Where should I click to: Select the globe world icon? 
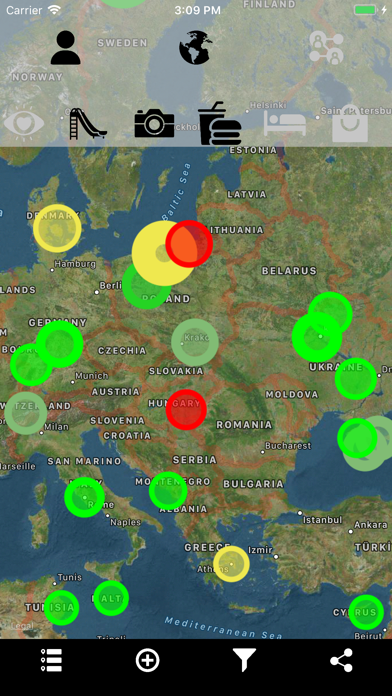tap(196, 47)
